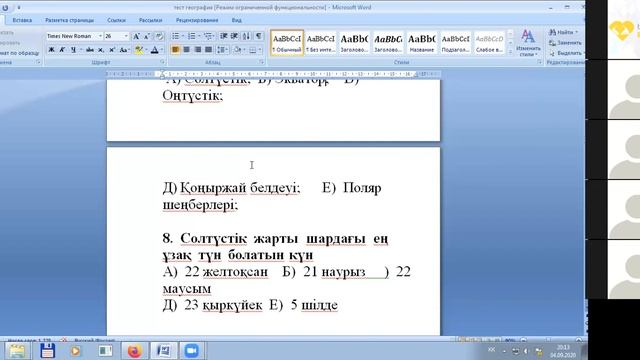Image resolution: width=640 pixels, height=360 pixels.
Task: Click the horizontal ruler
Action: coord(273,74)
